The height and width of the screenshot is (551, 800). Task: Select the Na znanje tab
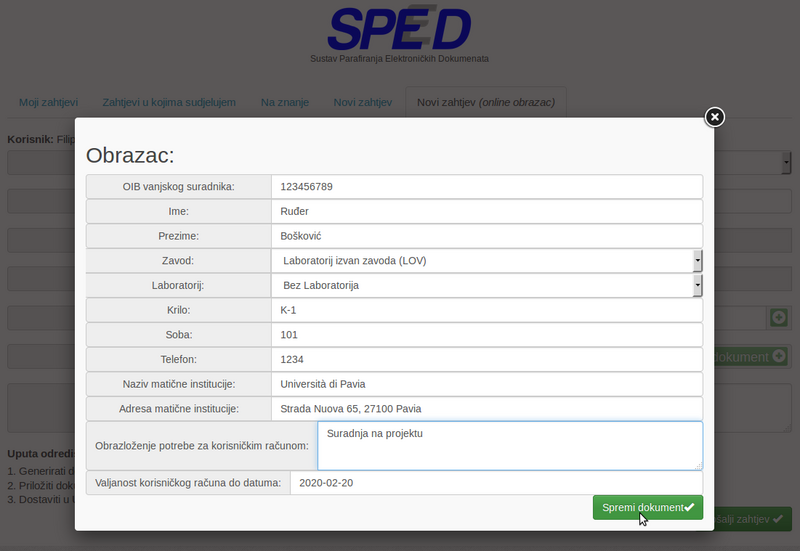(x=285, y=102)
